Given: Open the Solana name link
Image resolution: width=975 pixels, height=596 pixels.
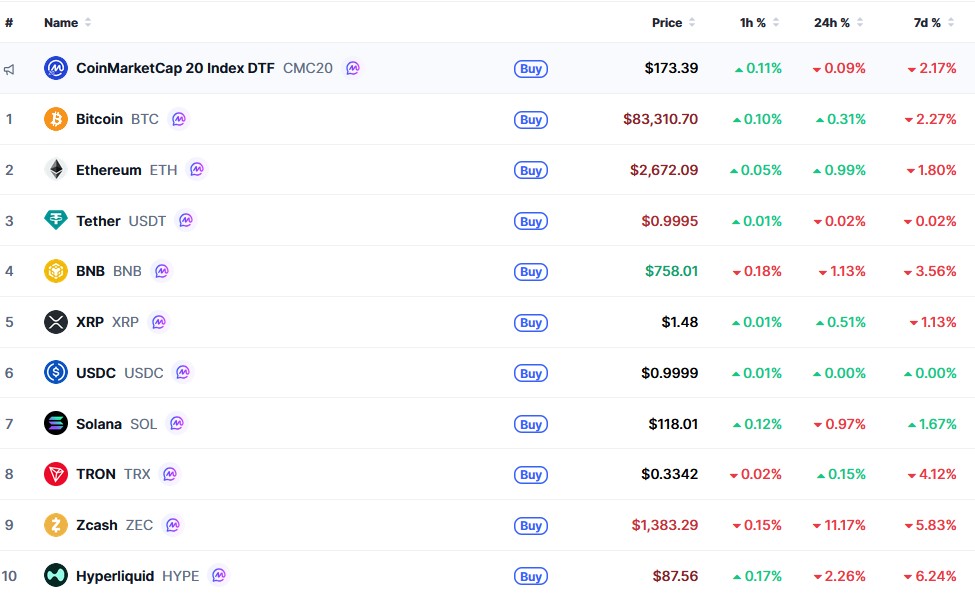Looking at the screenshot, I should click(x=99, y=424).
